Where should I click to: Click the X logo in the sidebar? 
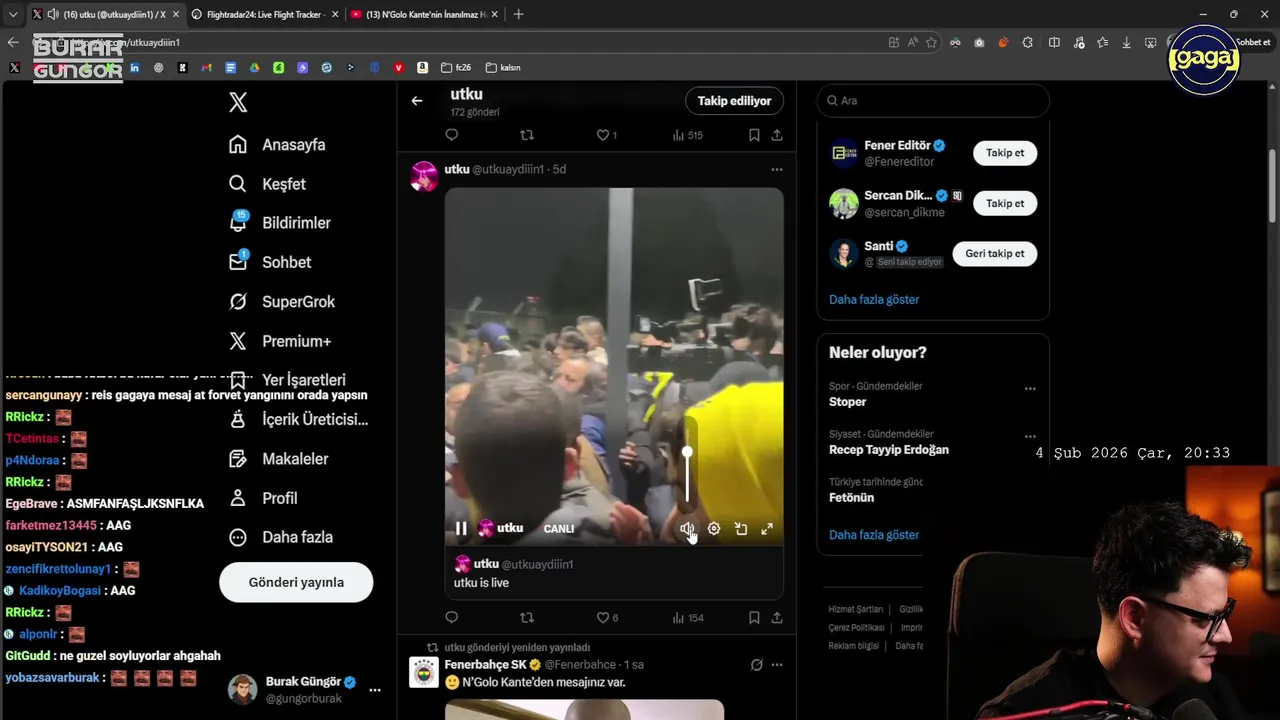pyautogui.click(x=238, y=102)
